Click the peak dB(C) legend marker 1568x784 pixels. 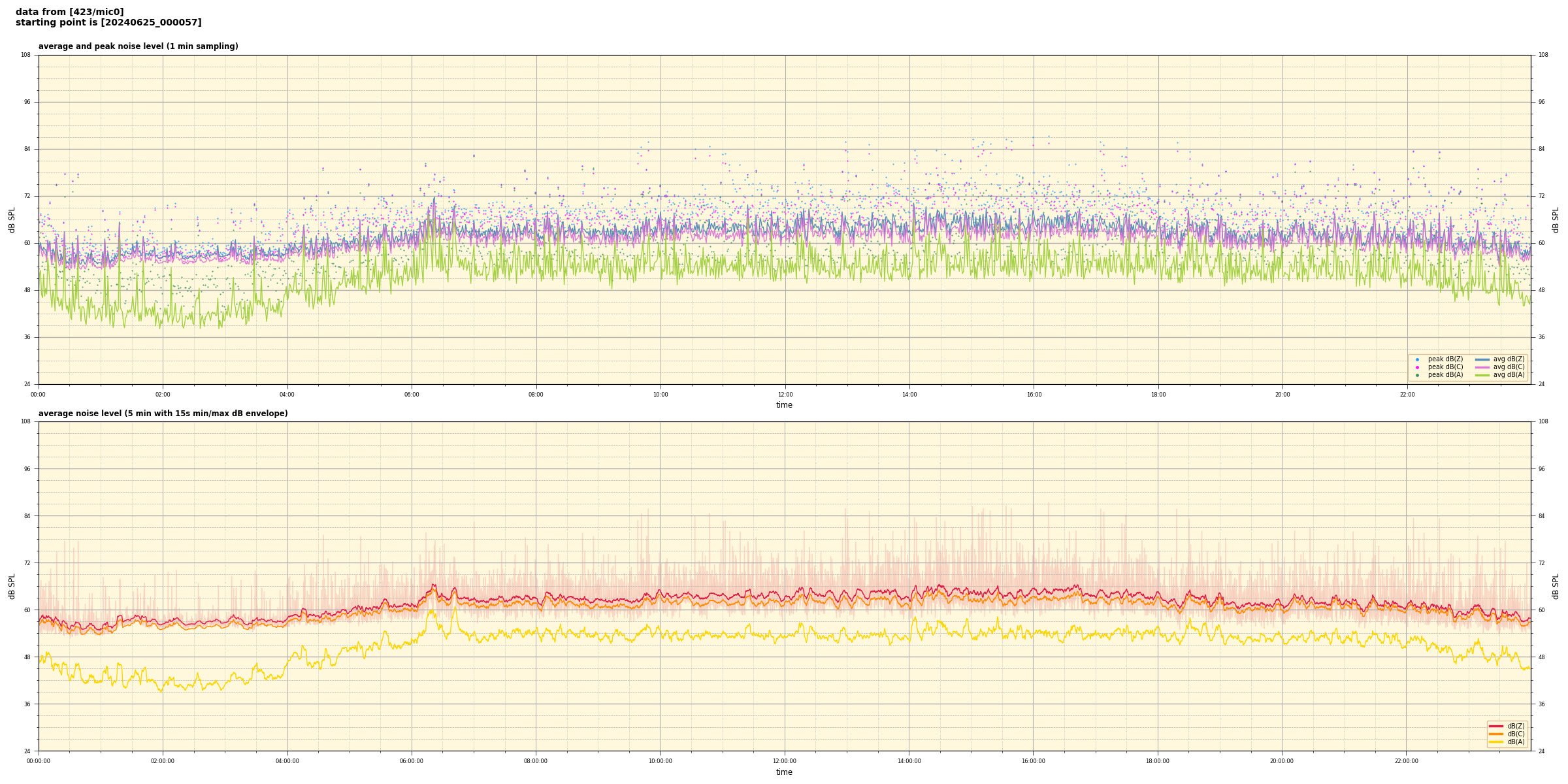point(1417,367)
